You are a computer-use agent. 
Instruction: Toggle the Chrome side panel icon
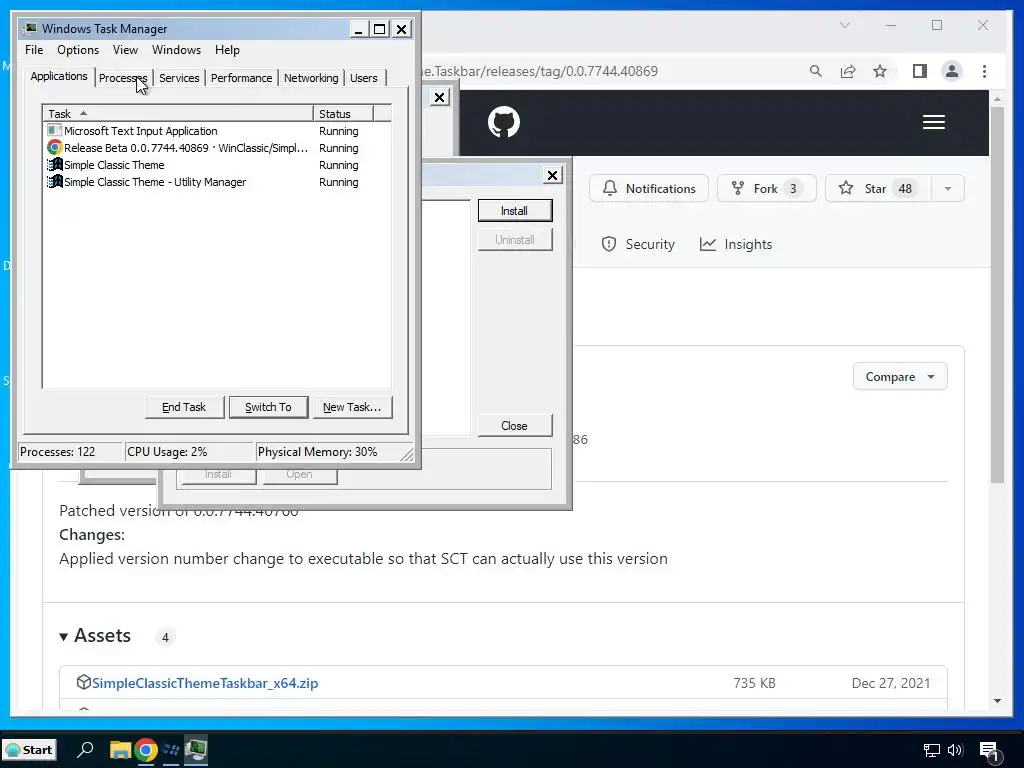coord(920,71)
